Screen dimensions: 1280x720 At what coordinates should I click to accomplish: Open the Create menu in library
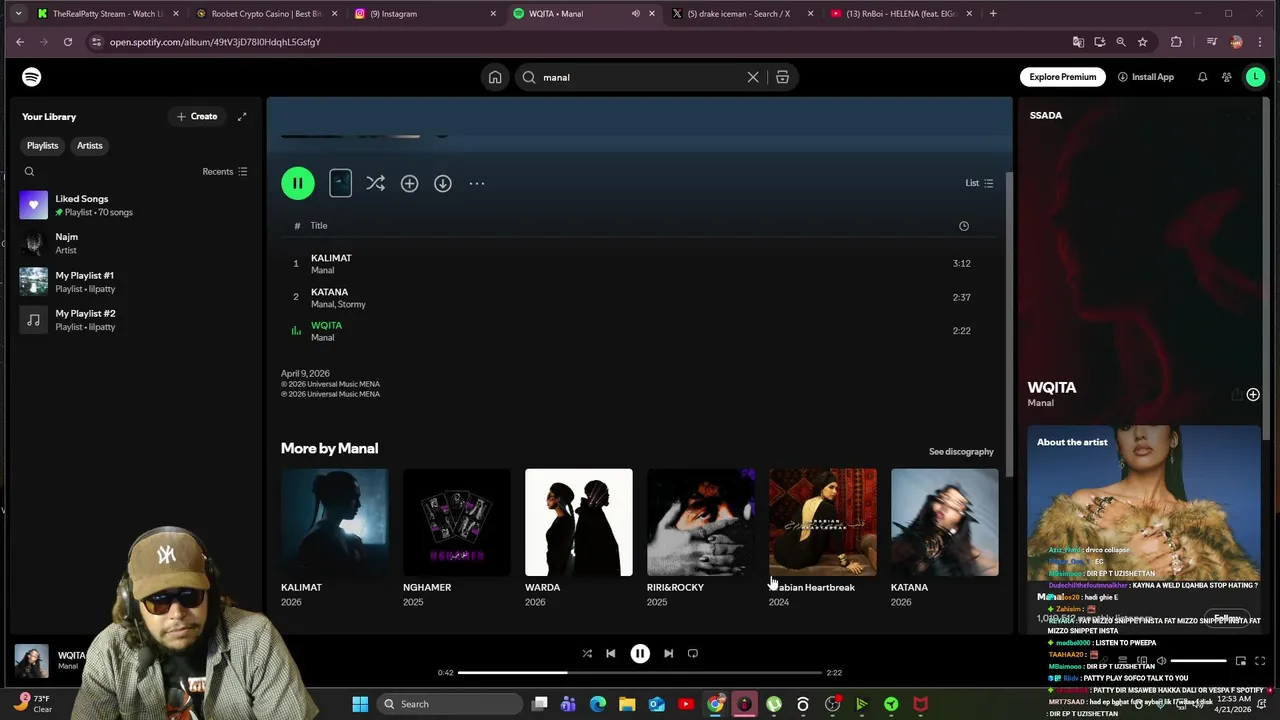click(x=197, y=117)
